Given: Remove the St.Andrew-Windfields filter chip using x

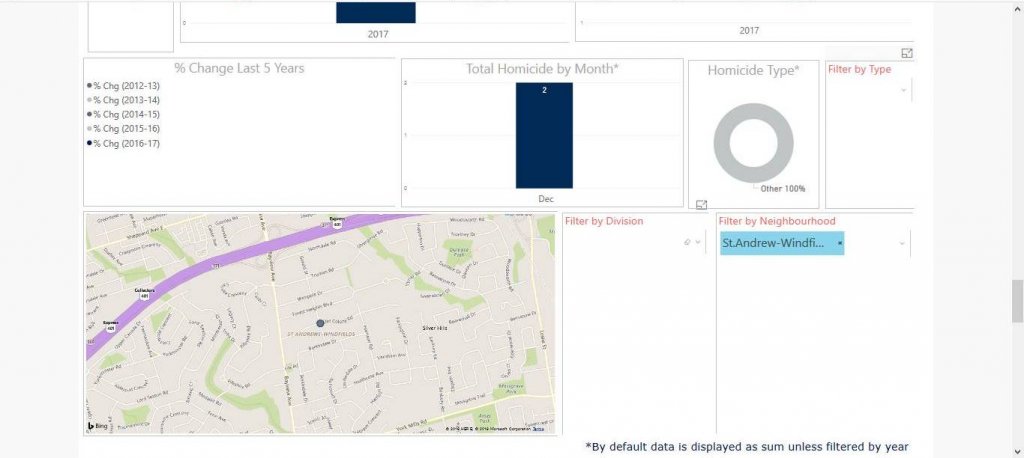Looking at the screenshot, I should (840, 243).
